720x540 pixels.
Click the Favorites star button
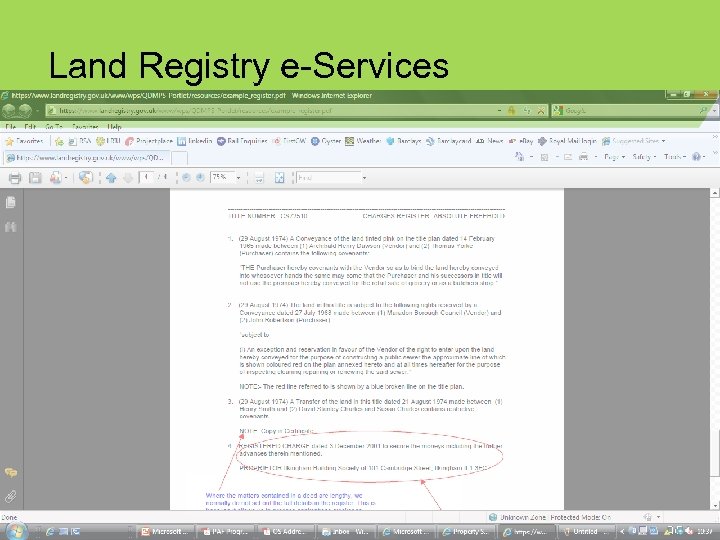tap(24, 141)
